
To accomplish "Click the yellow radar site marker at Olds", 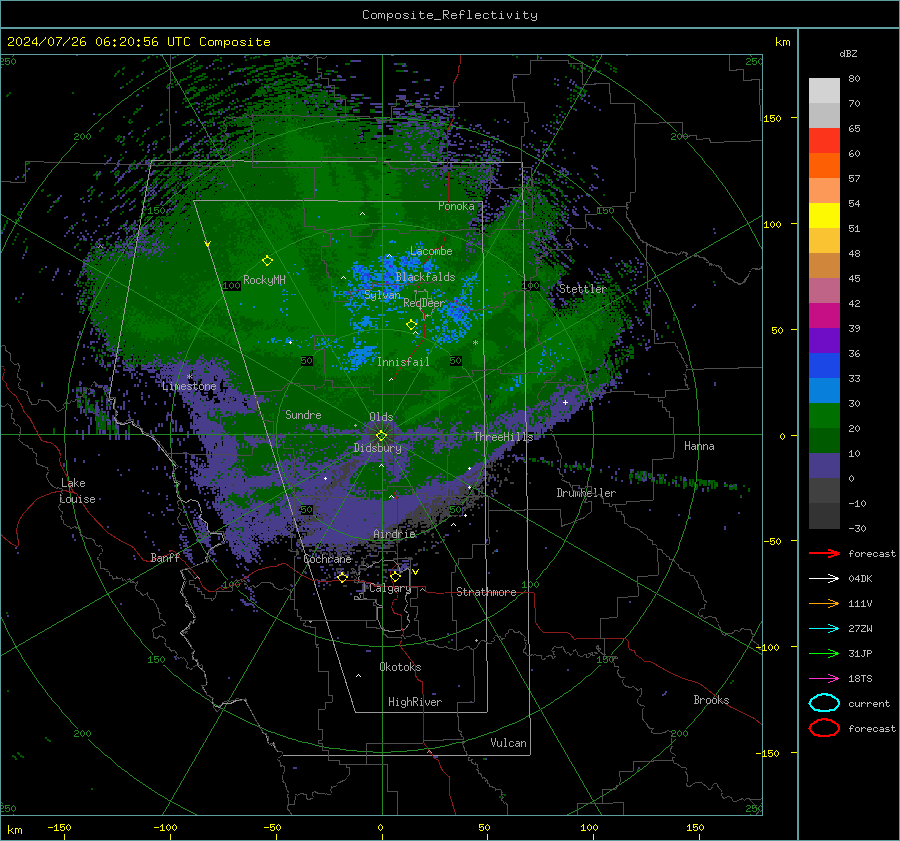I will [381, 436].
